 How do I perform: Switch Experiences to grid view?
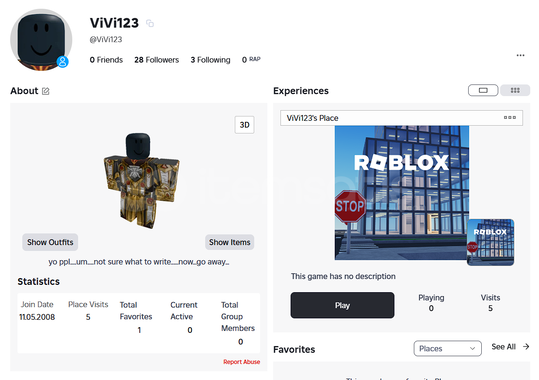pyautogui.click(x=515, y=90)
